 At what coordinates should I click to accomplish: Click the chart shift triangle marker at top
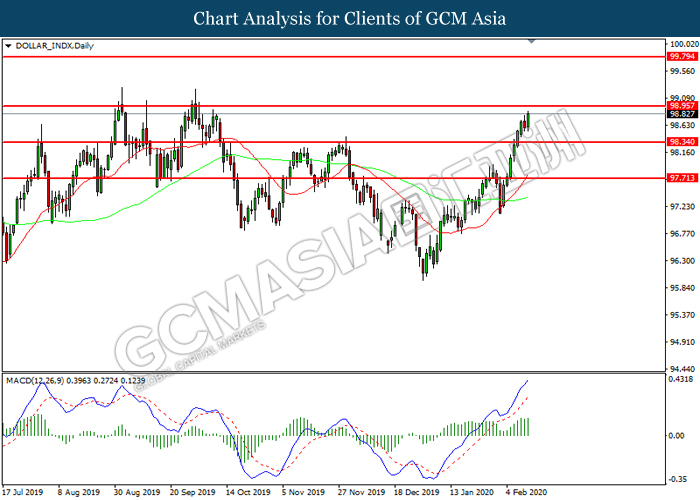531,42
